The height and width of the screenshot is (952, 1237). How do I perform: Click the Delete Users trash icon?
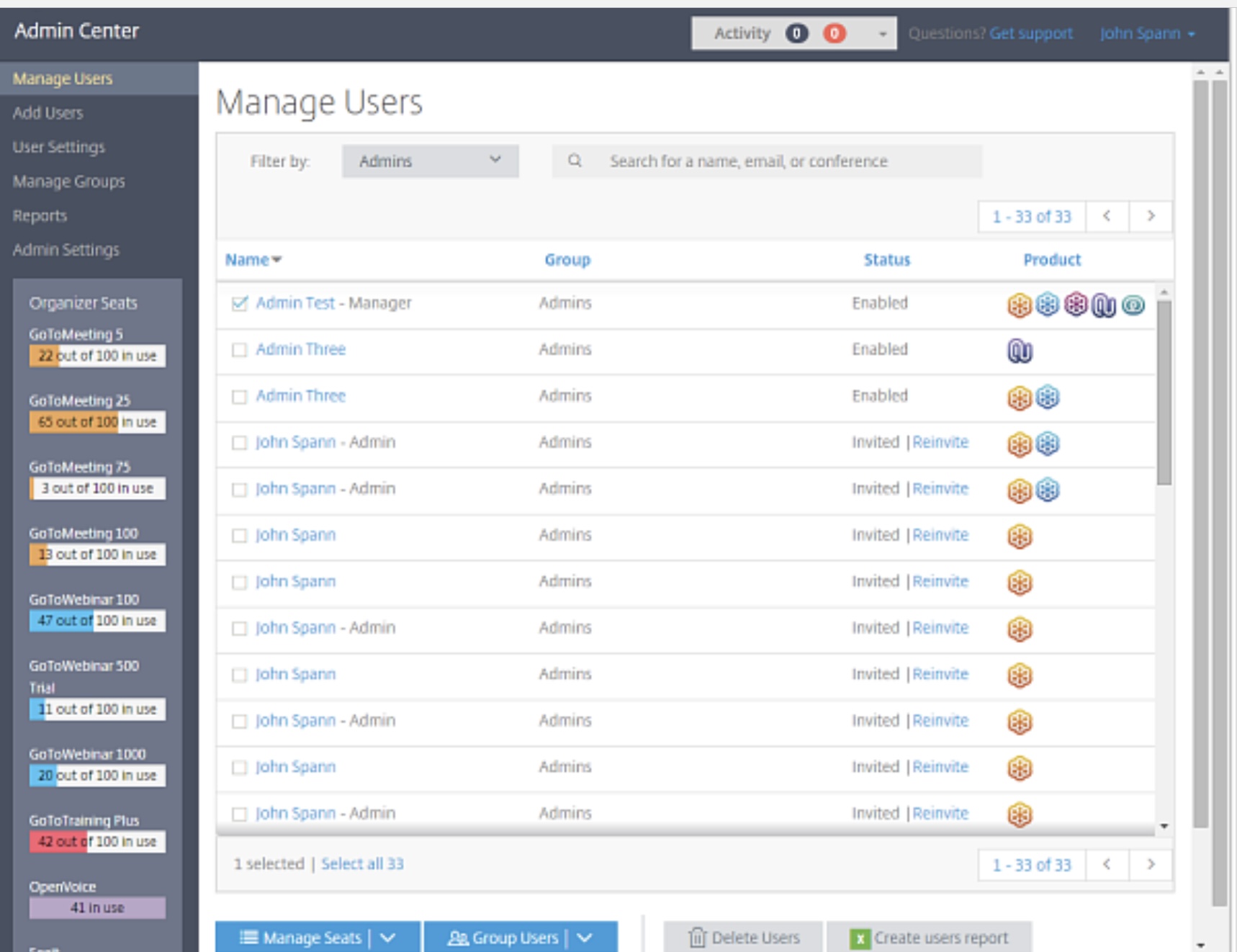point(697,938)
